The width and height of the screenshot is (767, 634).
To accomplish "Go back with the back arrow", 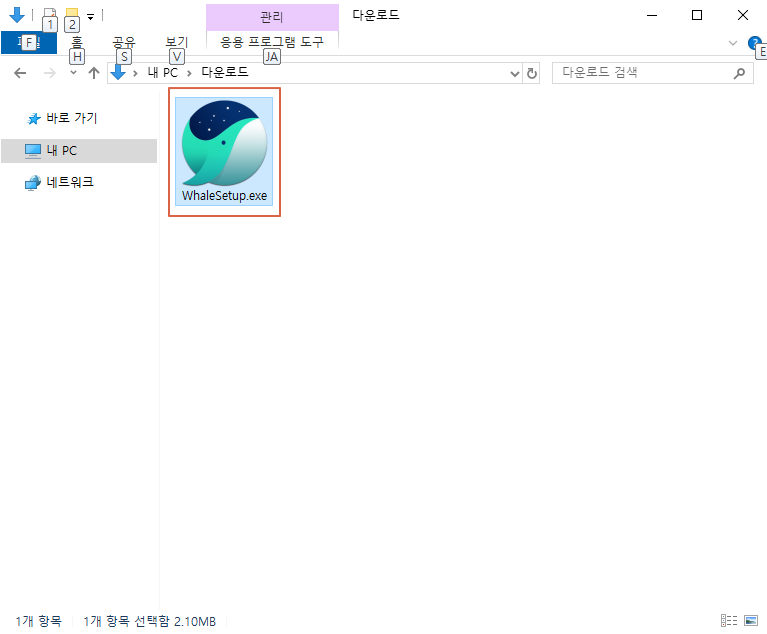I will pyautogui.click(x=20, y=73).
